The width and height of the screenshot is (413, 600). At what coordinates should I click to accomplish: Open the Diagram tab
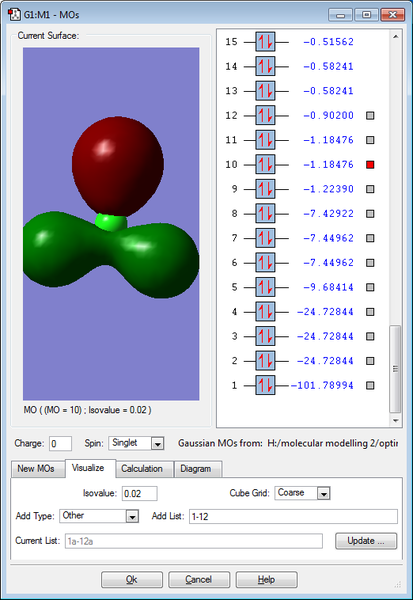pyautogui.click(x=196, y=469)
